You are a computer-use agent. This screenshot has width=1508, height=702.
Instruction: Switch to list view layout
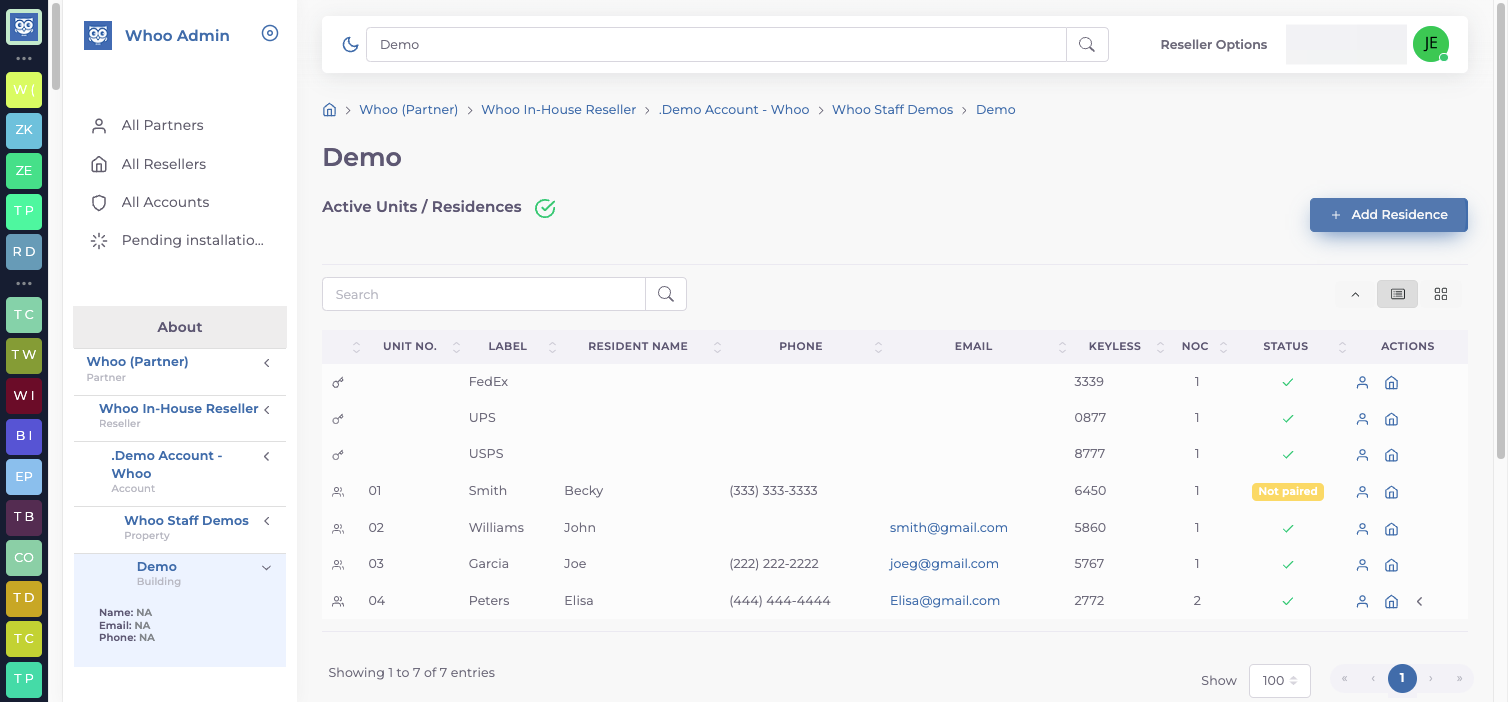coord(1398,294)
